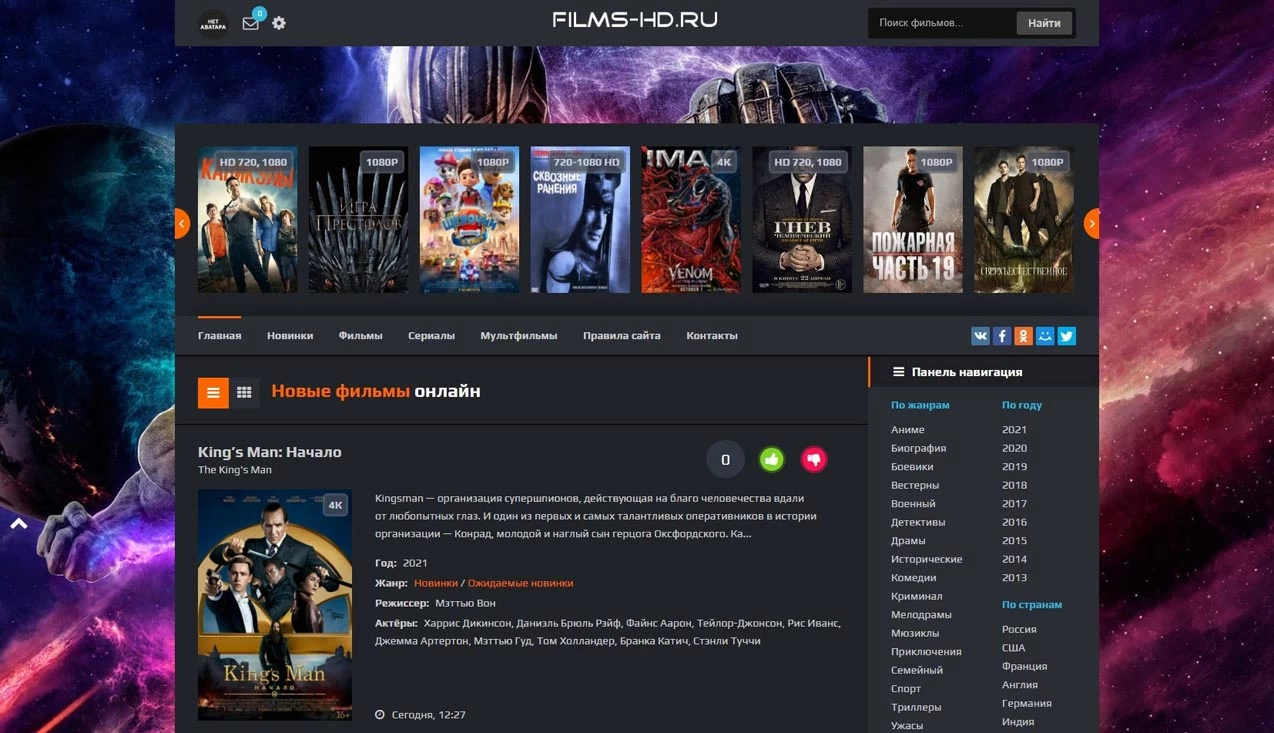Image resolution: width=1274 pixels, height=733 pixels.
Task: Choose Детективы in the genre list
Action: [918, 522]
